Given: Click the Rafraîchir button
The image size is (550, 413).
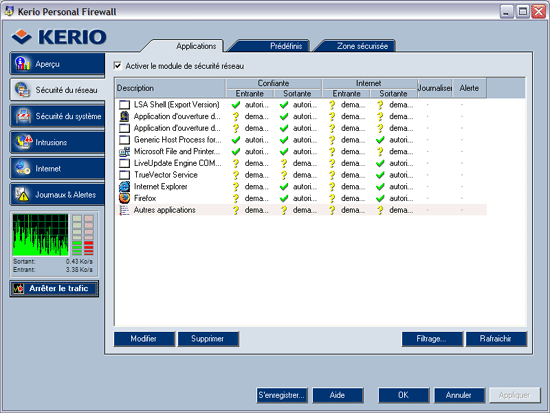Looking at the screenshot, I should click(x=496, y=339).
